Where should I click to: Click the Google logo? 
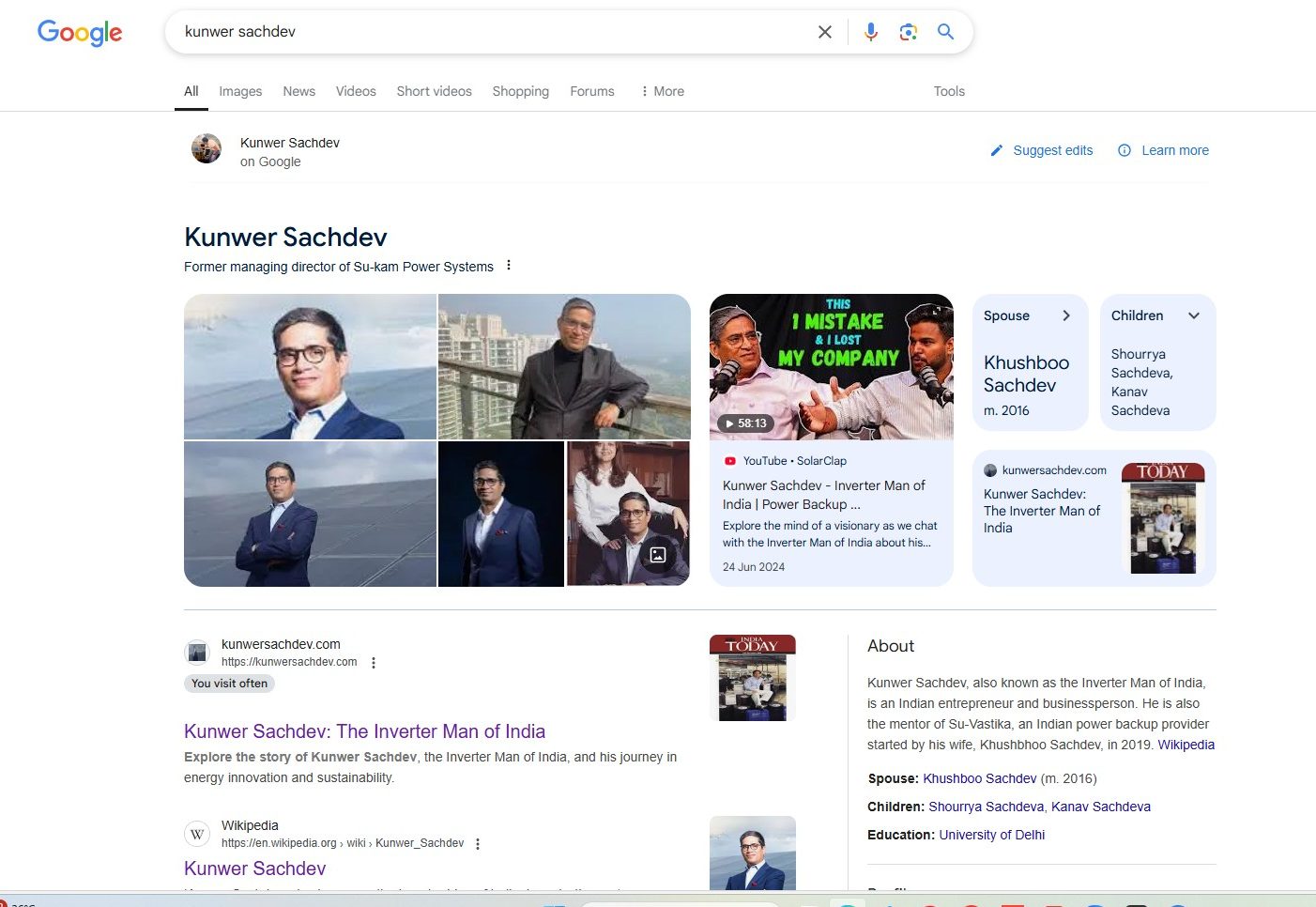(x=80, y=33)
